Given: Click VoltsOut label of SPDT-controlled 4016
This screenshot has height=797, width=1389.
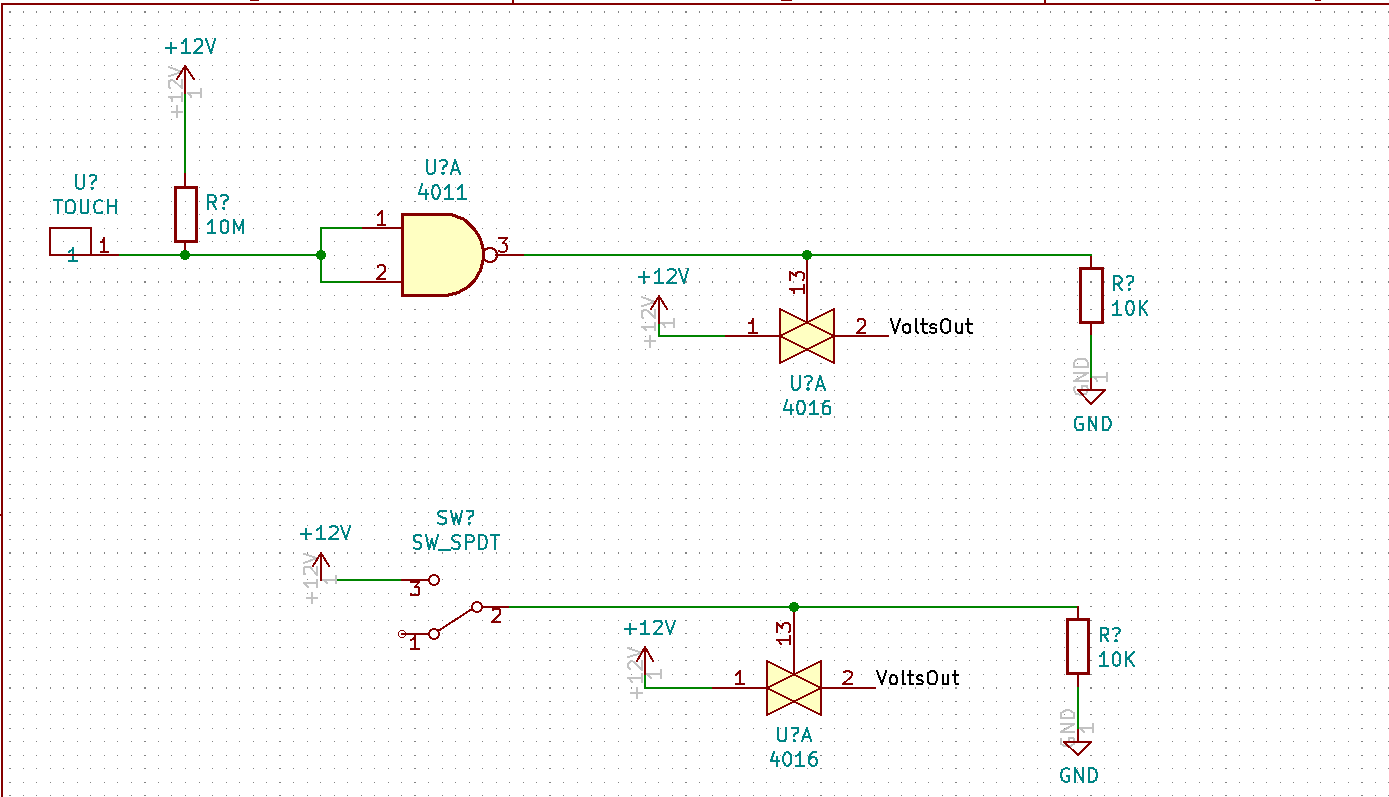Looking at the screenshot, I should pyautogui.click(x=917, y=679).
